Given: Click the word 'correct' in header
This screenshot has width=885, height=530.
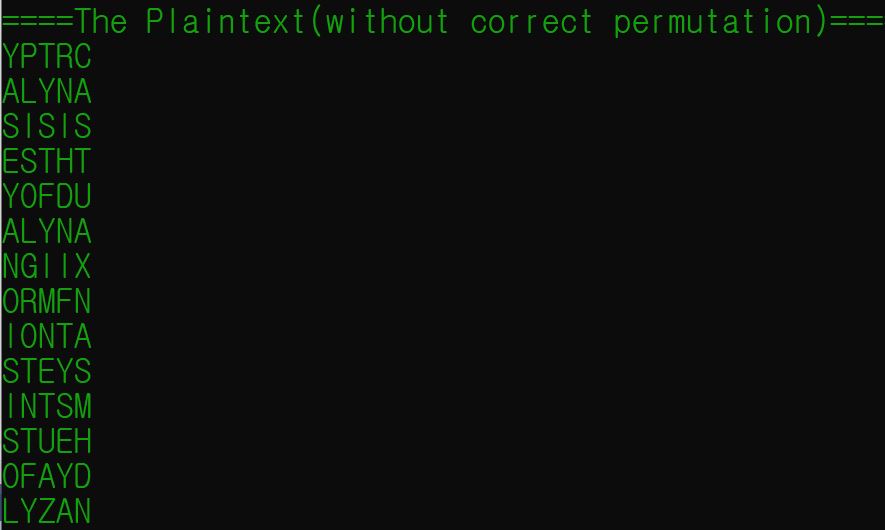Looking at the screenshot, I should point(532,23).
